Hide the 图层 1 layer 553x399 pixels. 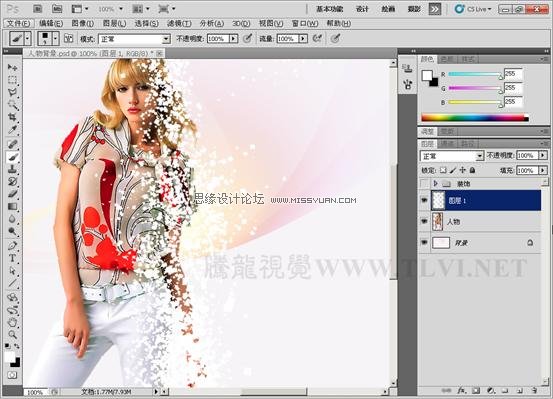click(x=424, y=200)
